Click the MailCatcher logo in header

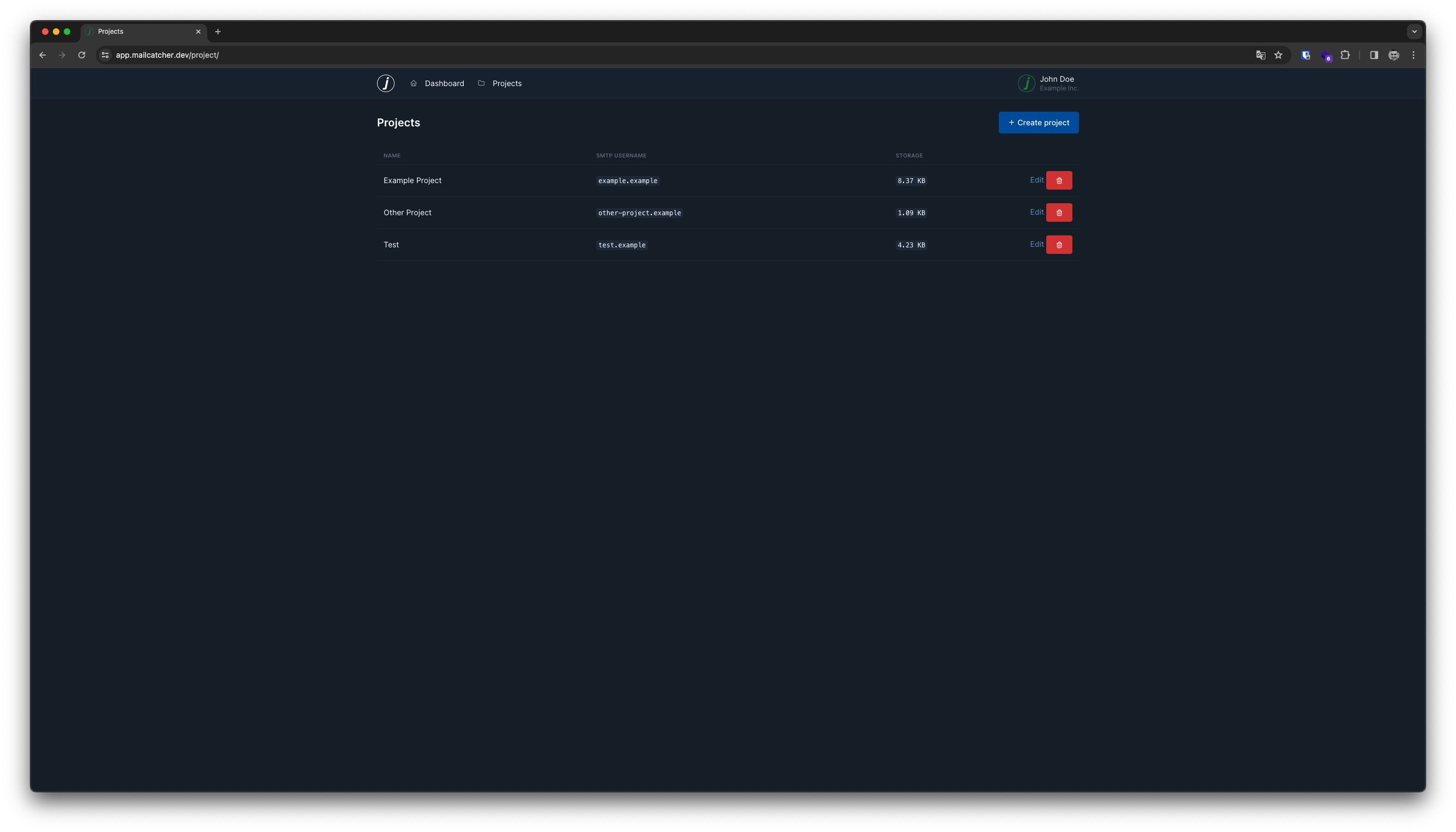point(386,83)
